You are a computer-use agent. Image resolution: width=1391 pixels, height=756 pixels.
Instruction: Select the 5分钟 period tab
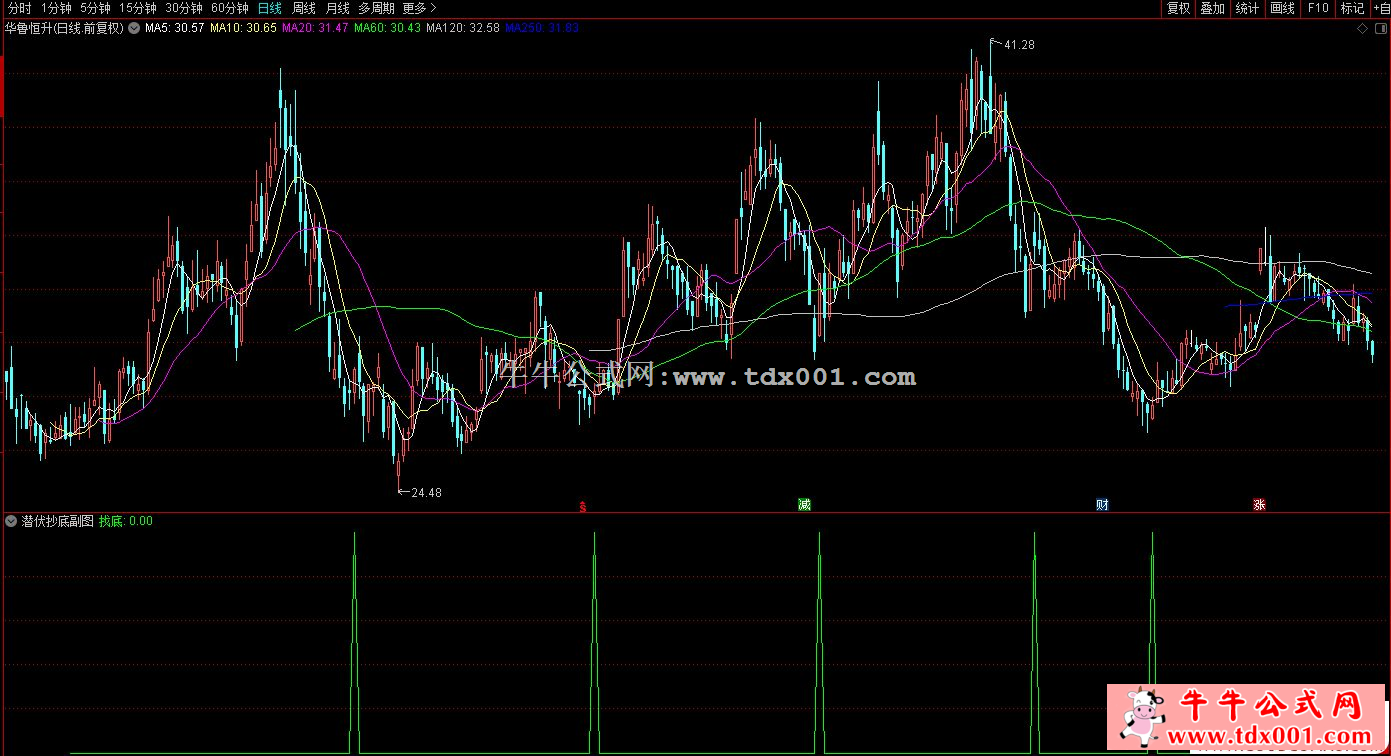click(95, 8)
